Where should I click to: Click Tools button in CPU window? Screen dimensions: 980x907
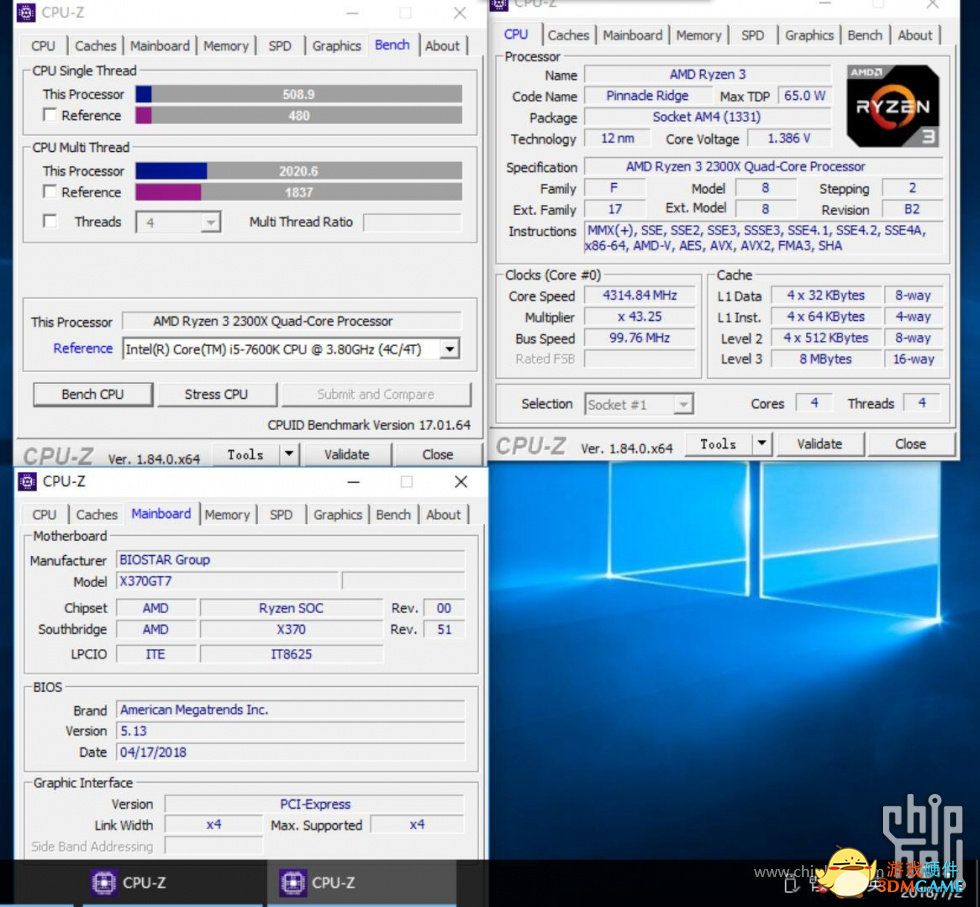click(718, 444)
